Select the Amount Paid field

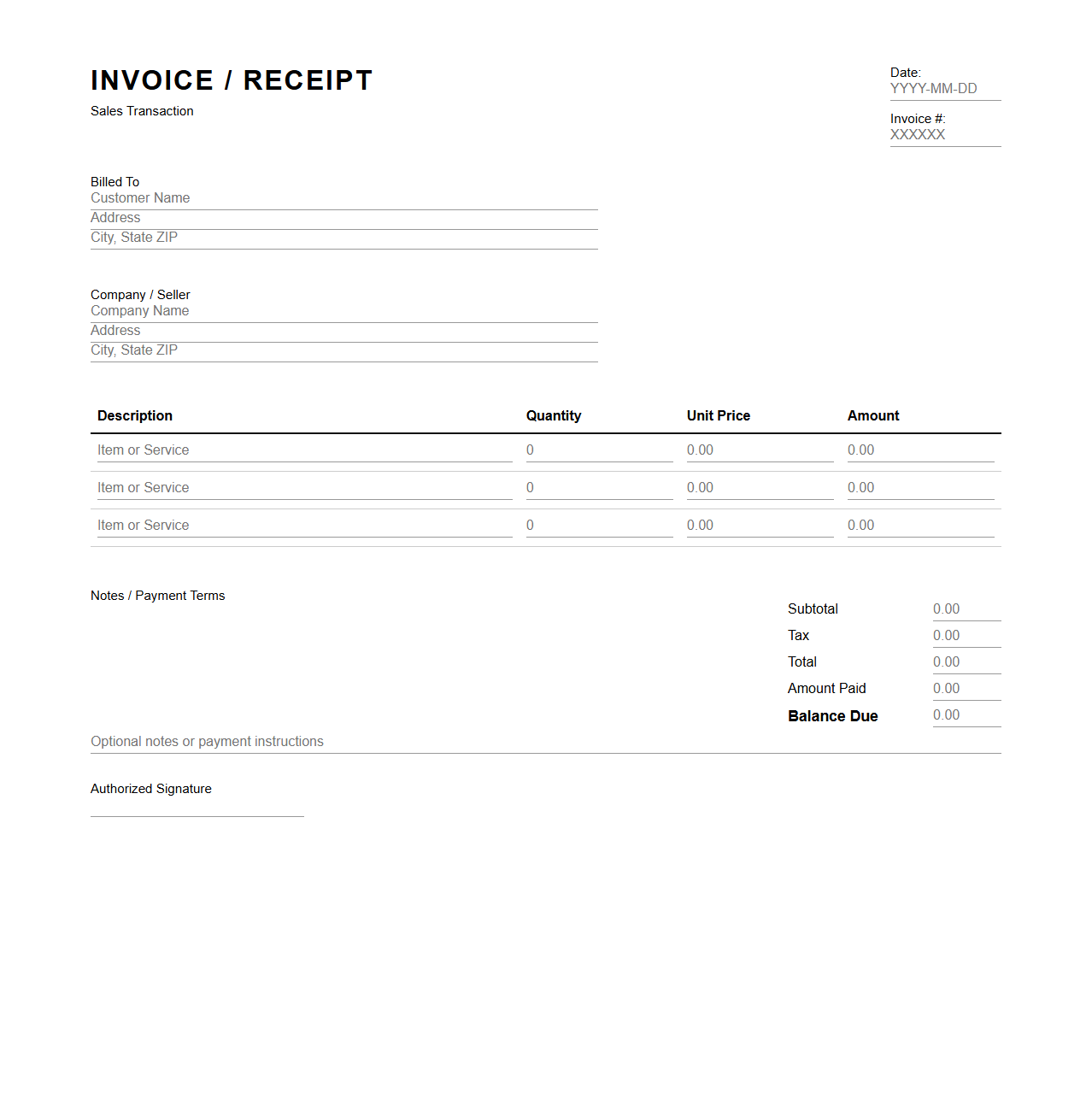(966, 688)
